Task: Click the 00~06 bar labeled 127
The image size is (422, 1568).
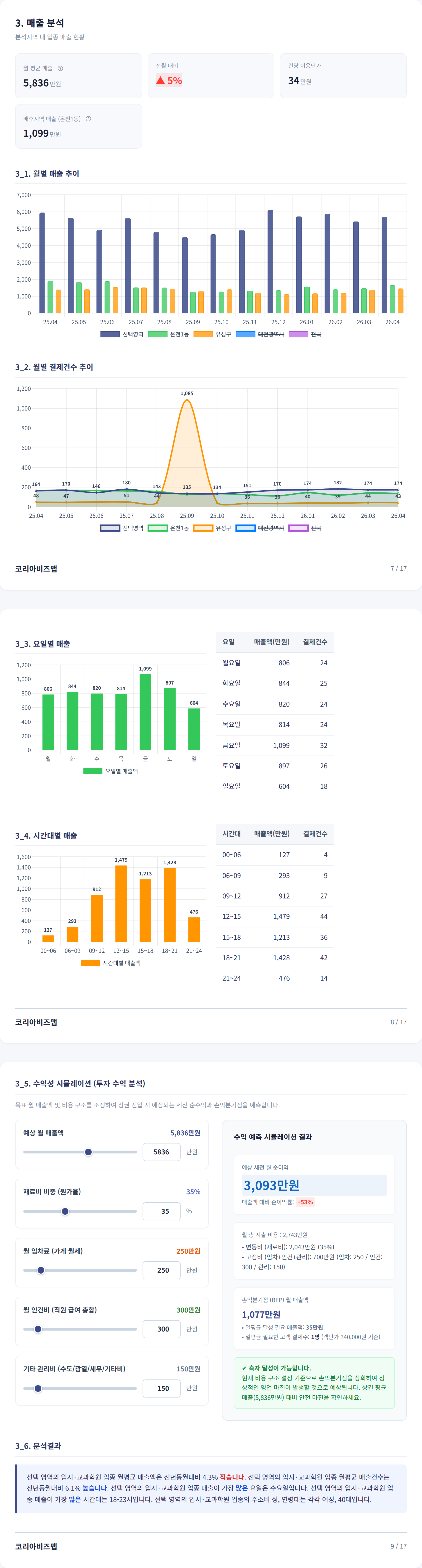Action: (48, 939)
